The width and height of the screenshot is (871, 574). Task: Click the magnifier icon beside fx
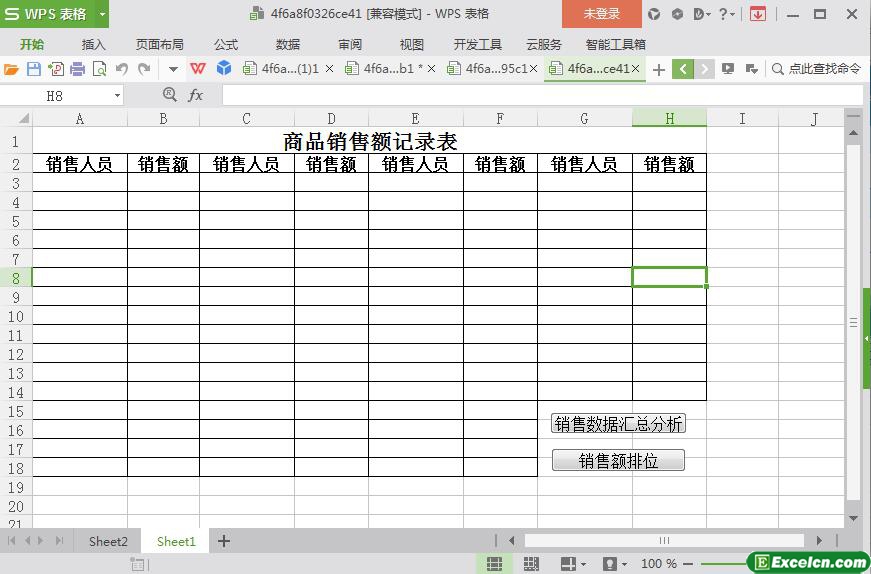170,94
